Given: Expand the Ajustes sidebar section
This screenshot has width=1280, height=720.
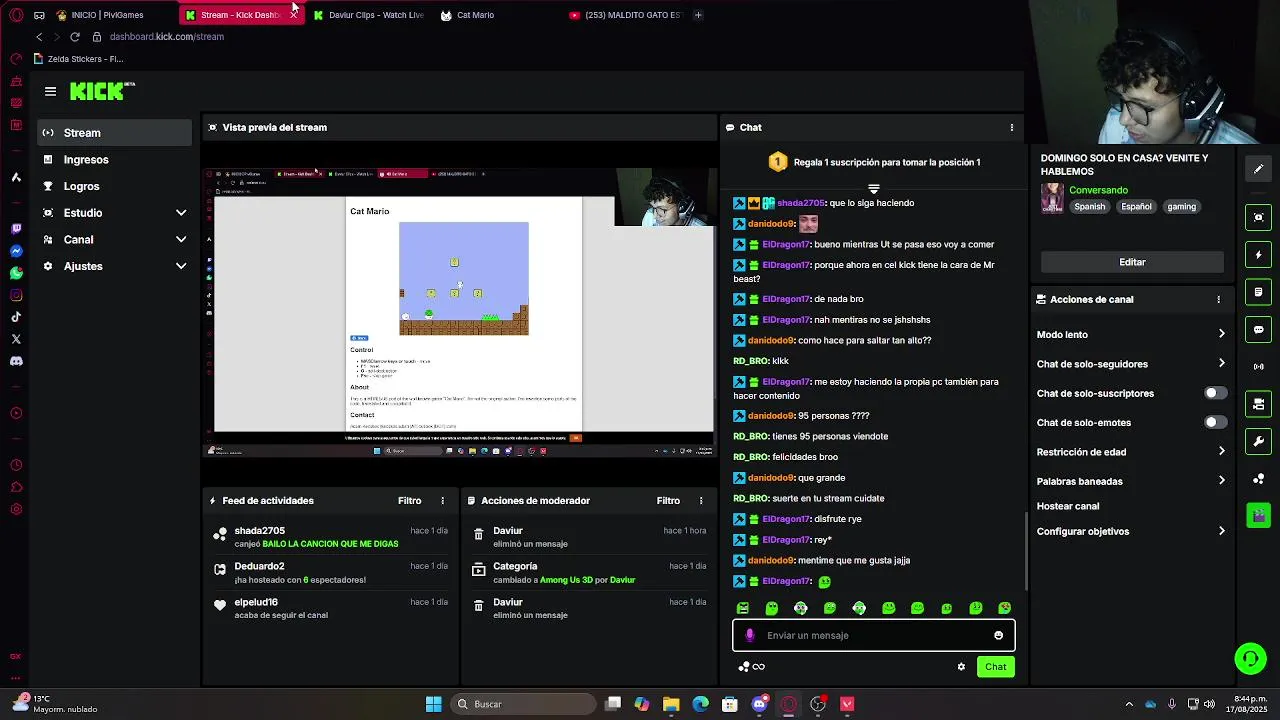Looking at the screenshot, I should [x=115, y=266].
